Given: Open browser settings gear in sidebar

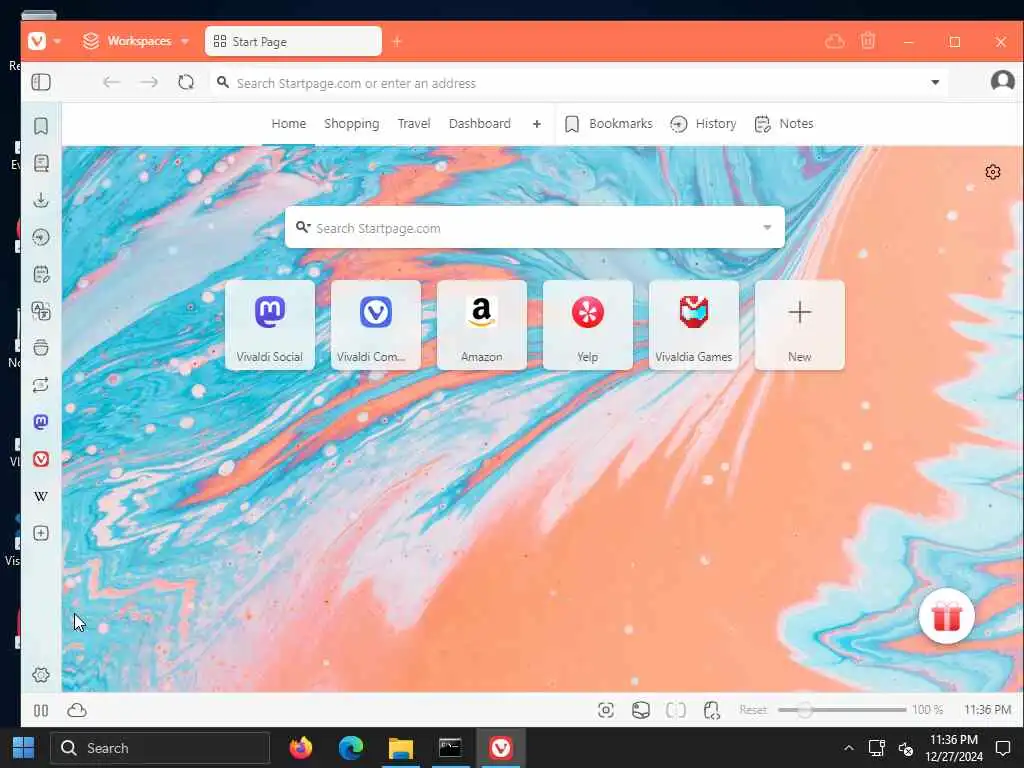Looking at the screenshot, I should pos(41,675).
